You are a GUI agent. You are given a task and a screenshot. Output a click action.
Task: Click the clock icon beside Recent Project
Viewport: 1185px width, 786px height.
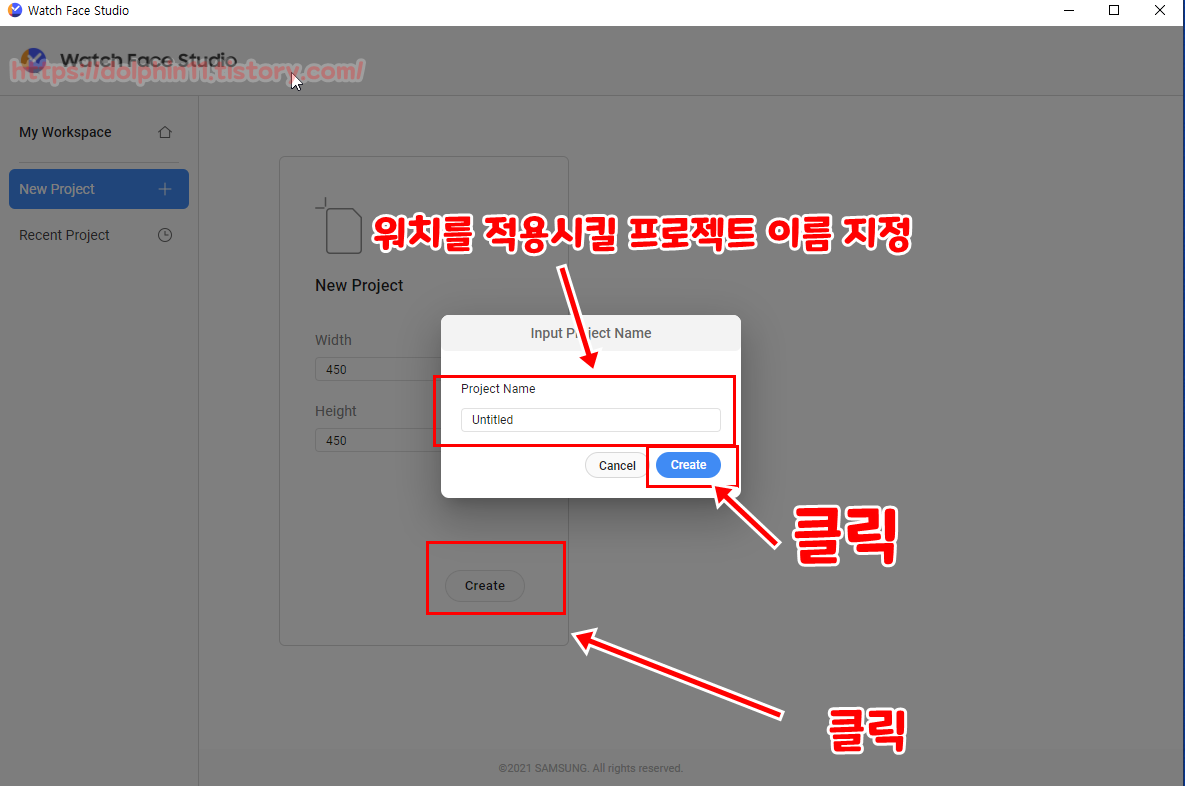(165, 235)
